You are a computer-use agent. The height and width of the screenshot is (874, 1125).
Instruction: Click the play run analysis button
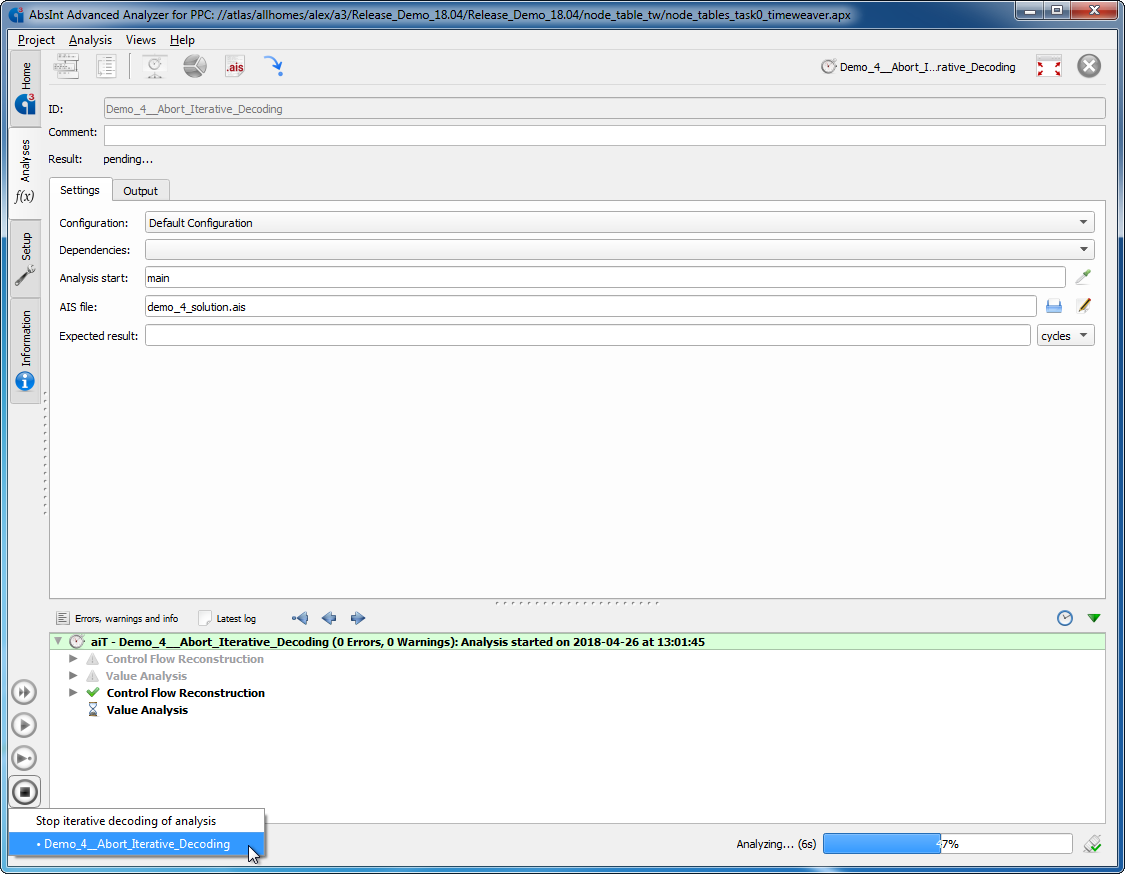24,725
